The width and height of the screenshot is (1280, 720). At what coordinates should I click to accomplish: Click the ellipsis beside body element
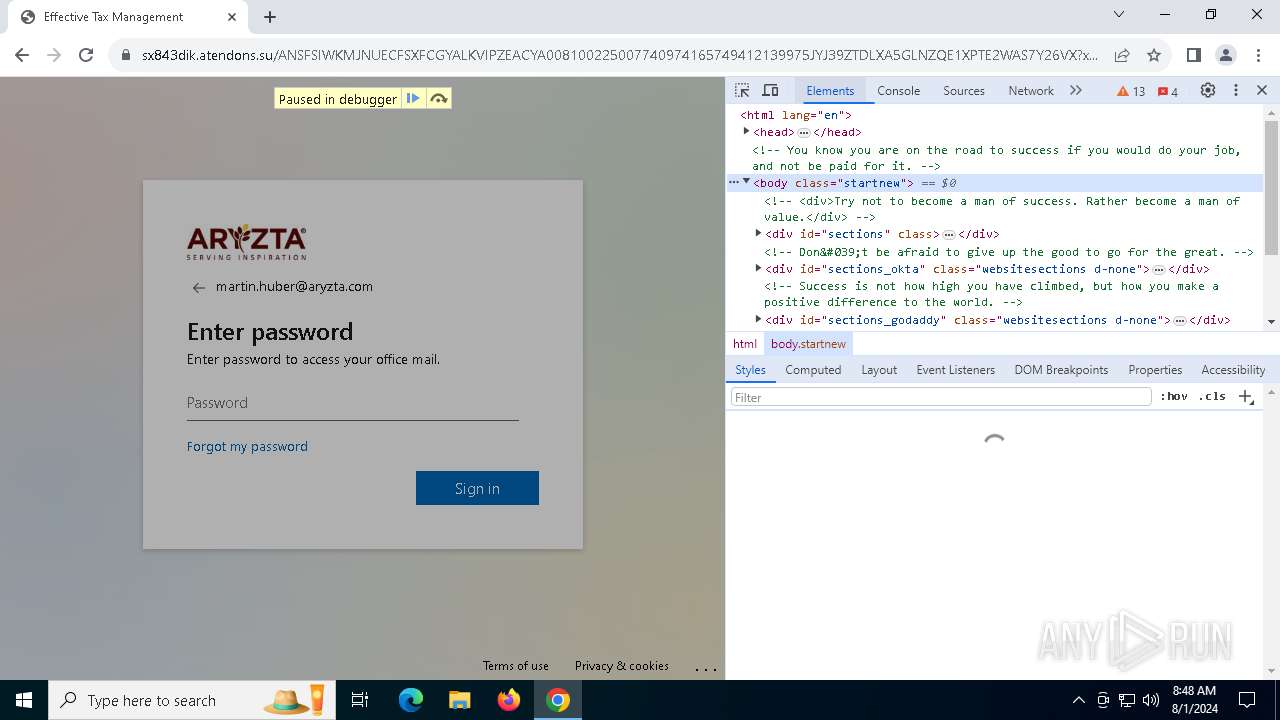tap(733, 182)
